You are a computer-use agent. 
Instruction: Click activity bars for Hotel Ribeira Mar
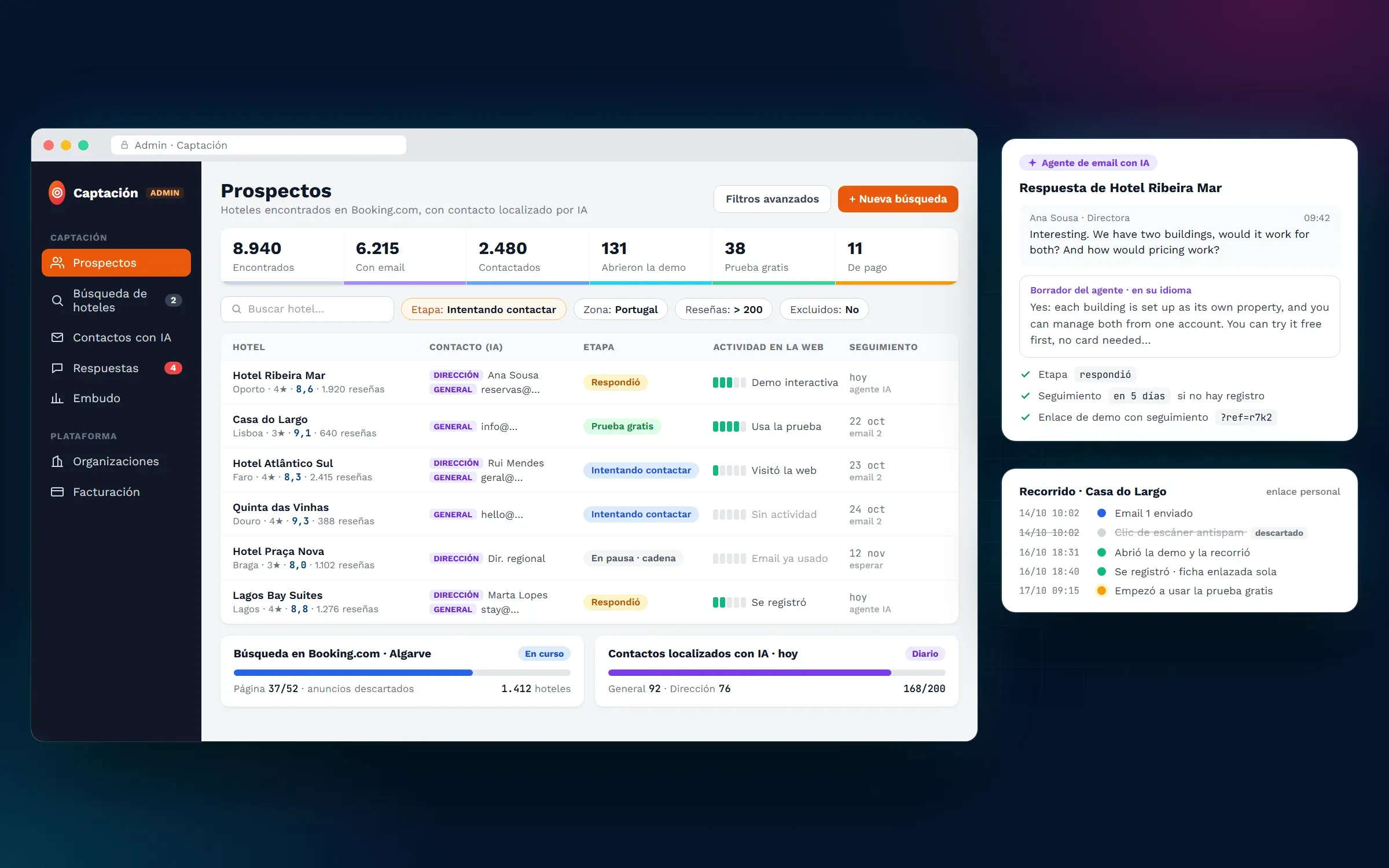pos(729,382)
